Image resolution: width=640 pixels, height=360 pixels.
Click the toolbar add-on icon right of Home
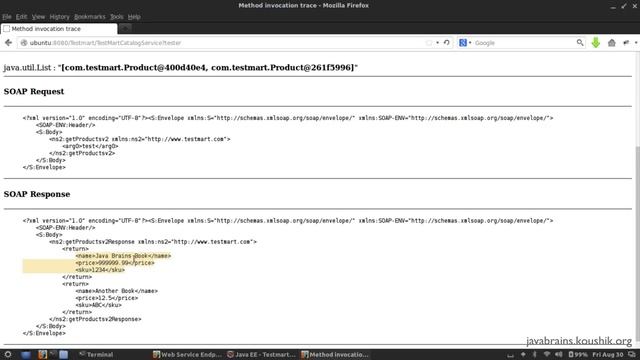[x=626, y=42]
